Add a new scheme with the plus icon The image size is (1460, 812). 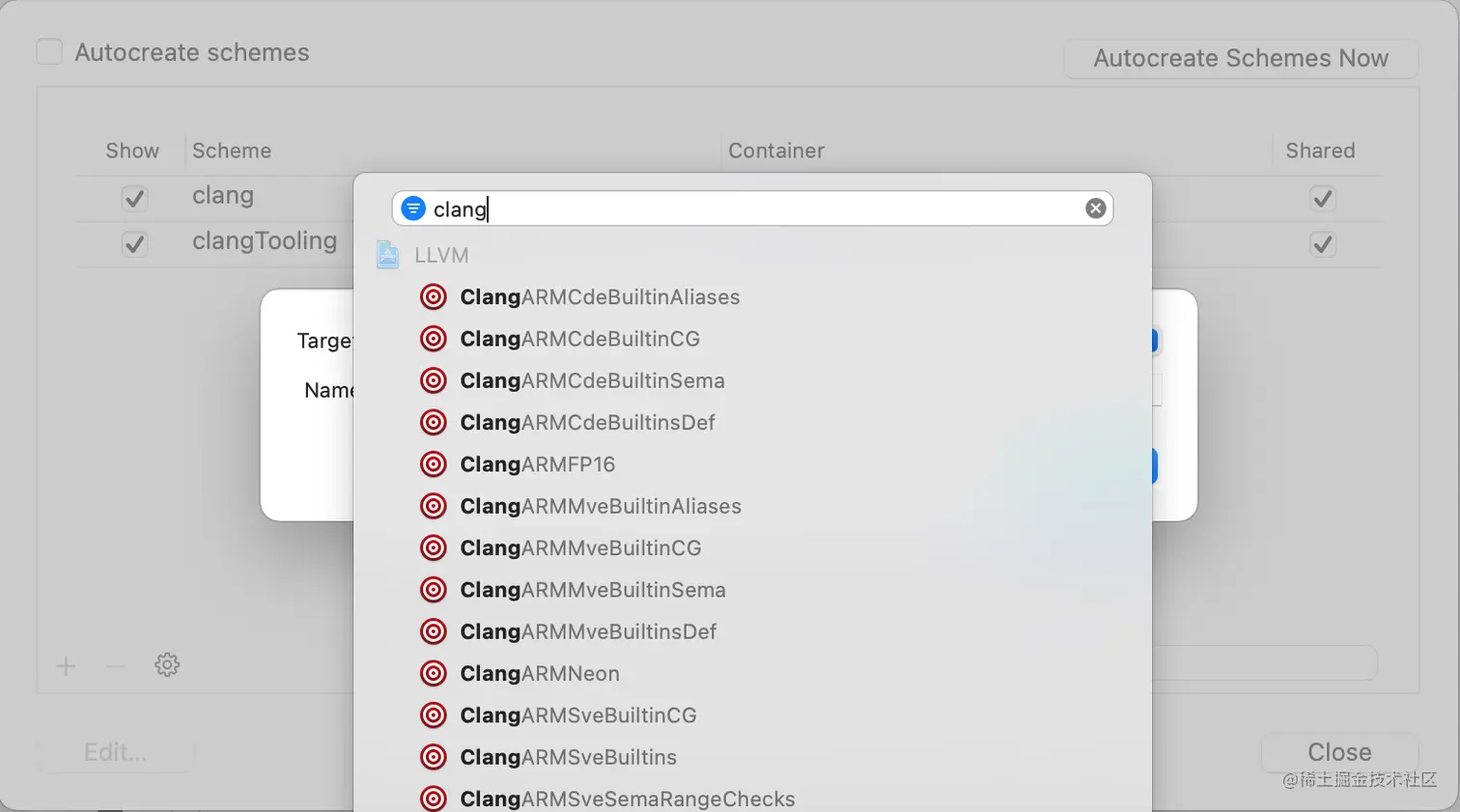coord(65,664)
